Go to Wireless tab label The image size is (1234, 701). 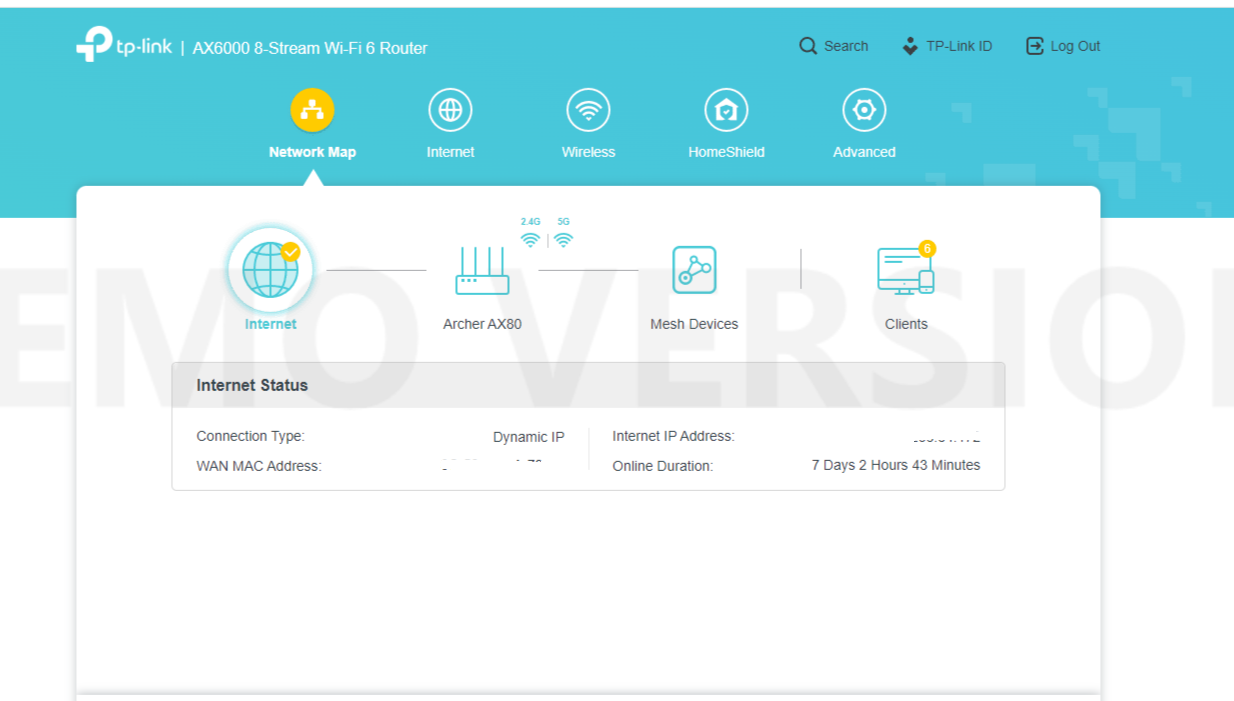[x=588, y=152]
